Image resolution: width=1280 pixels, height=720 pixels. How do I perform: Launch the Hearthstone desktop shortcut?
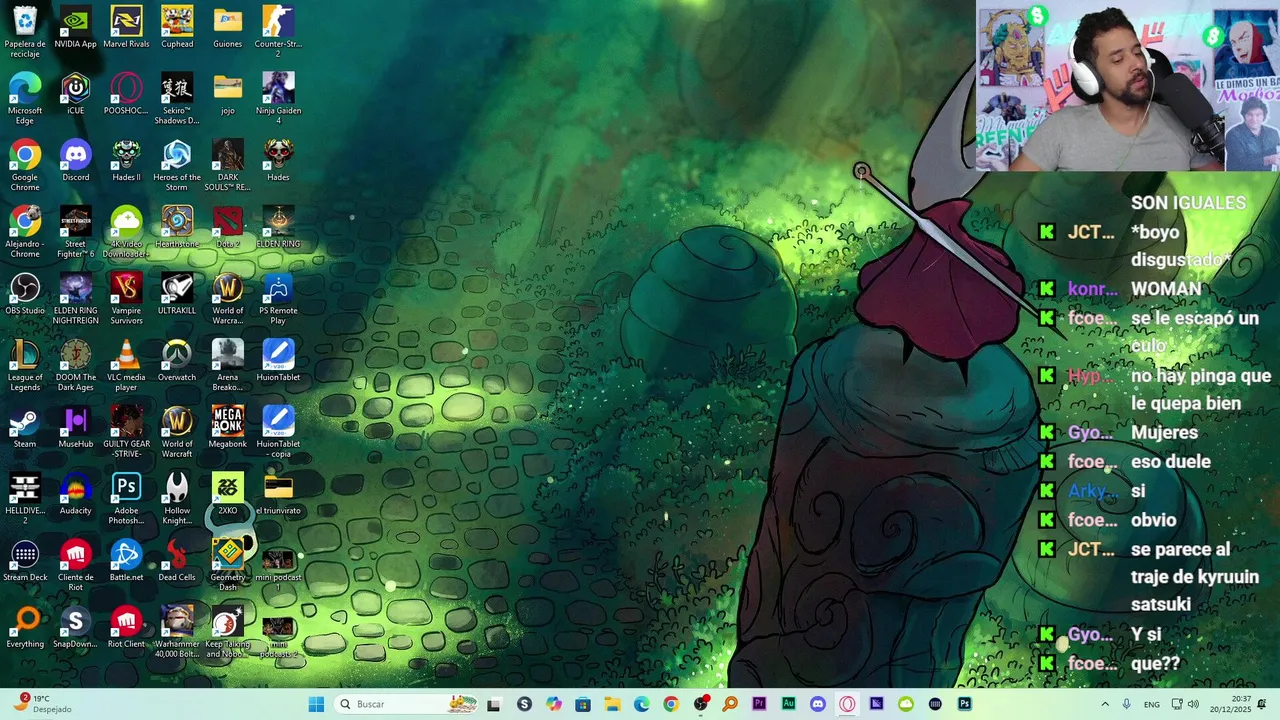(x=177, y=227)
